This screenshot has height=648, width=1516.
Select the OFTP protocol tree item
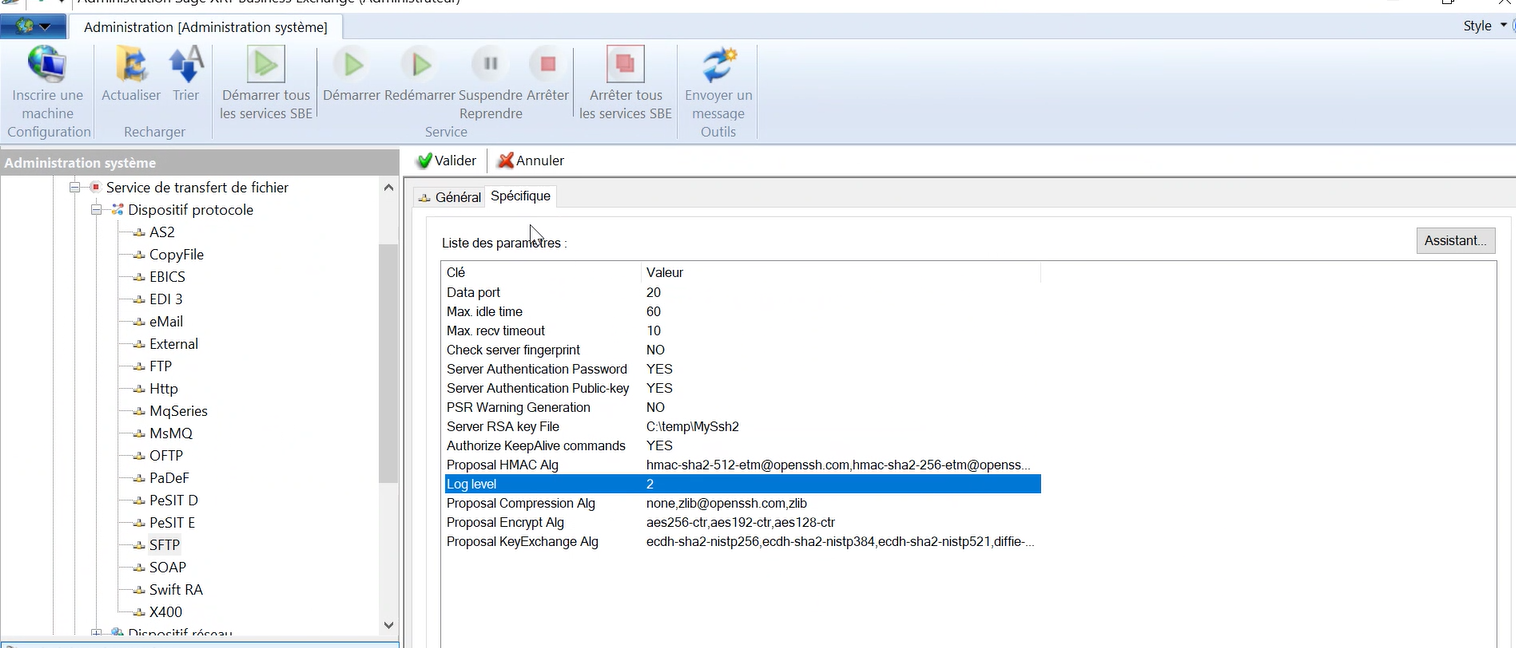pos(166,456)
